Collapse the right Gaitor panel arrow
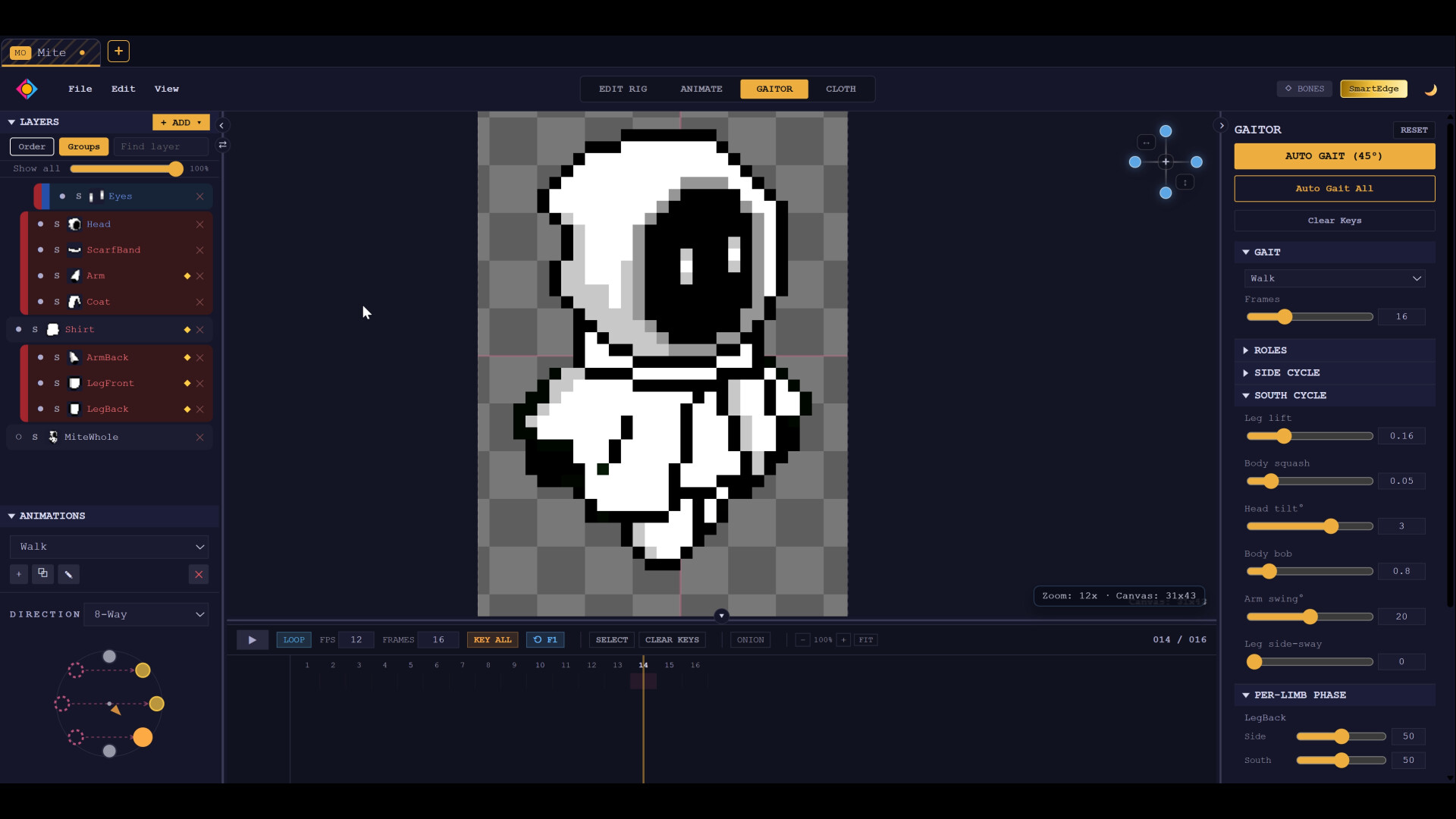Viewport: 1456px width, 819px height. 1221,126
